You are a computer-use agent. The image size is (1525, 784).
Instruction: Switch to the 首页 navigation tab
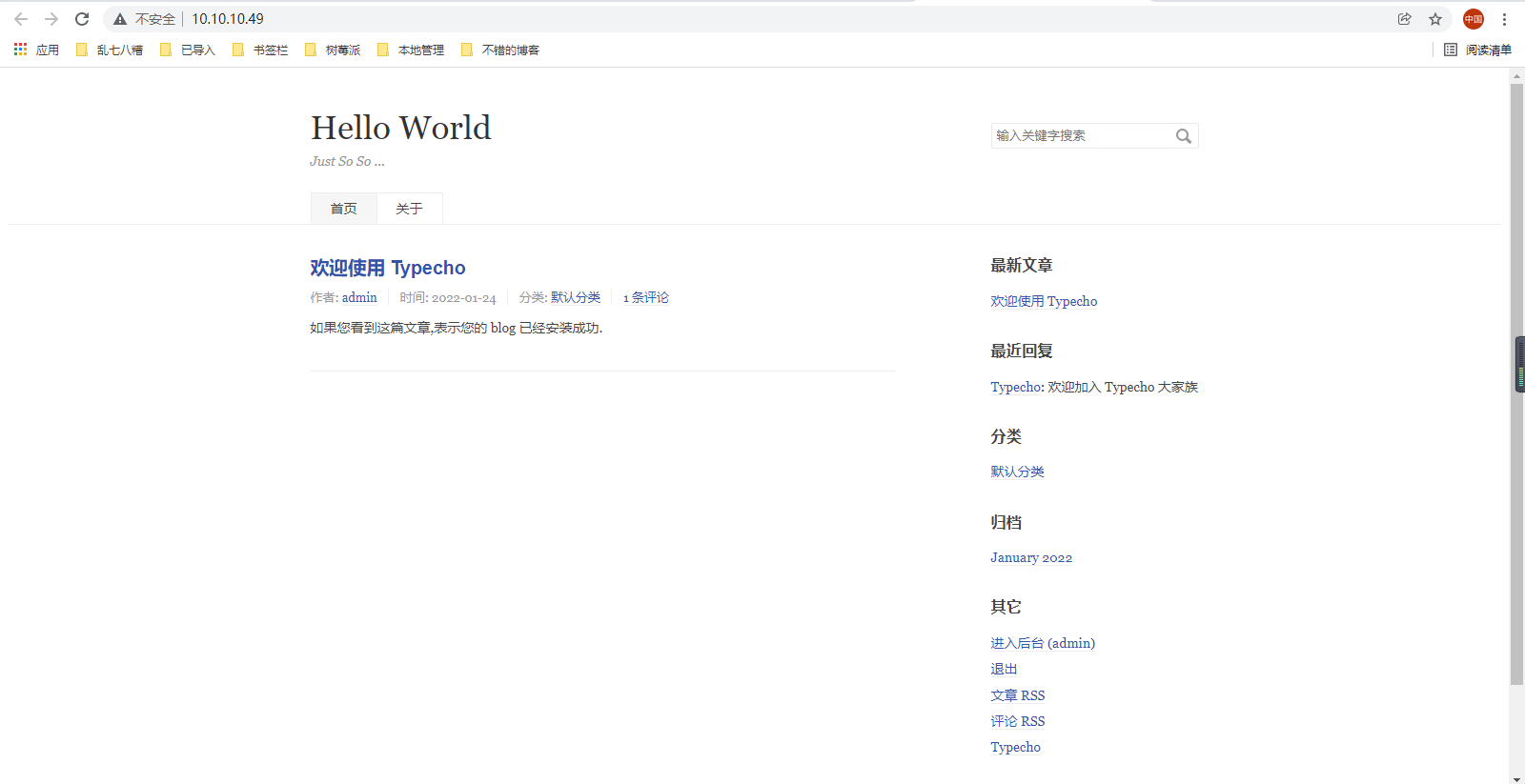(343, 209)
